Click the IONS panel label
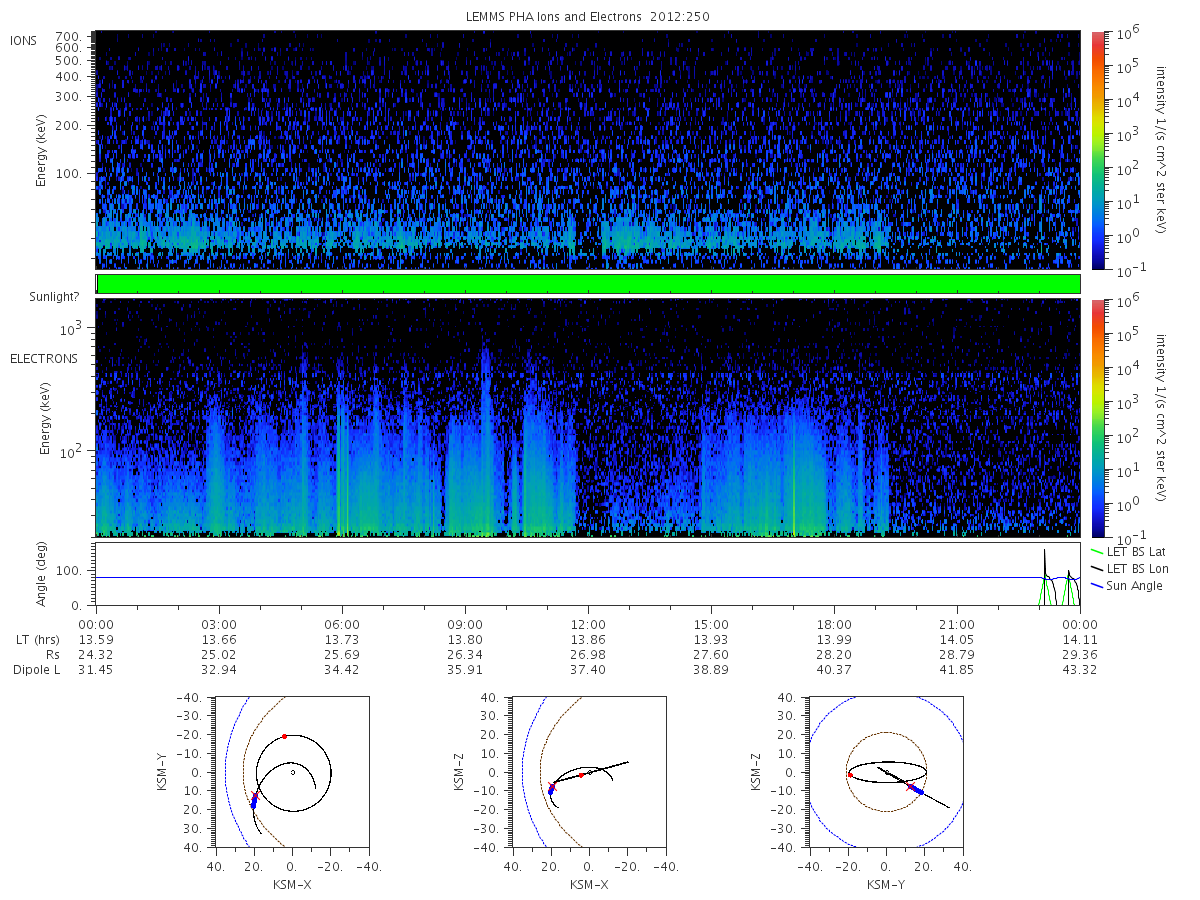The image size is (1200, 900). (24, 40)
